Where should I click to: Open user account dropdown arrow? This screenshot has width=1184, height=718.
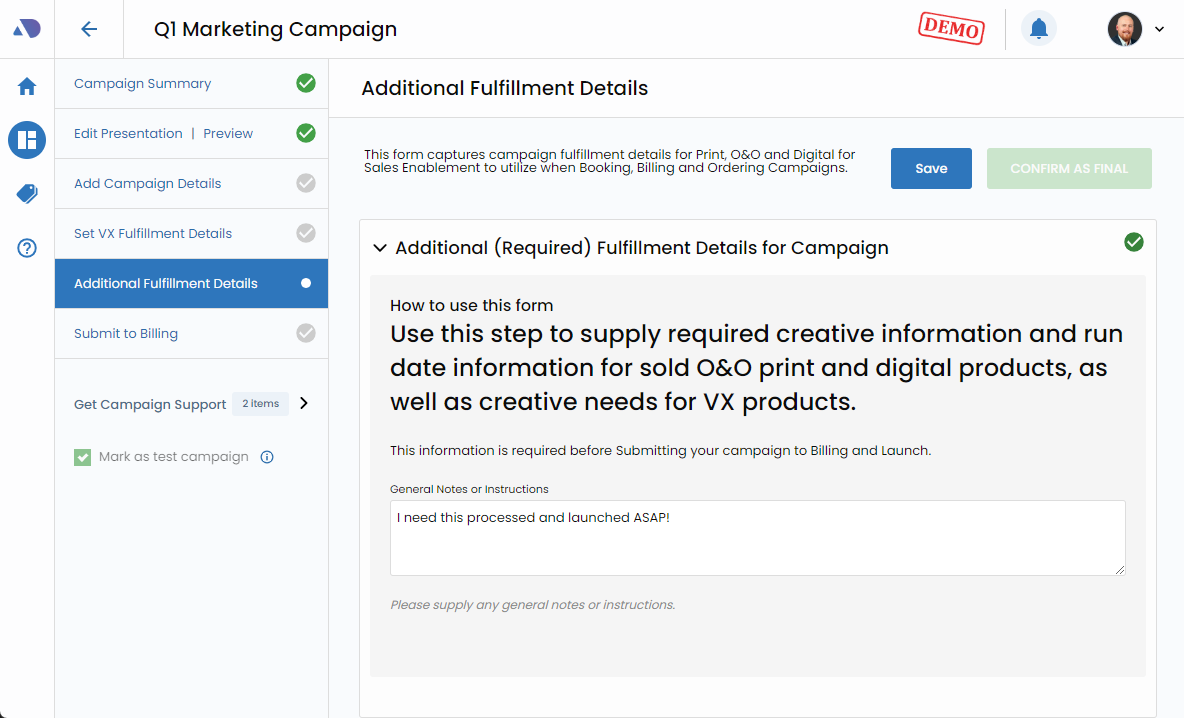point(1160,29)
